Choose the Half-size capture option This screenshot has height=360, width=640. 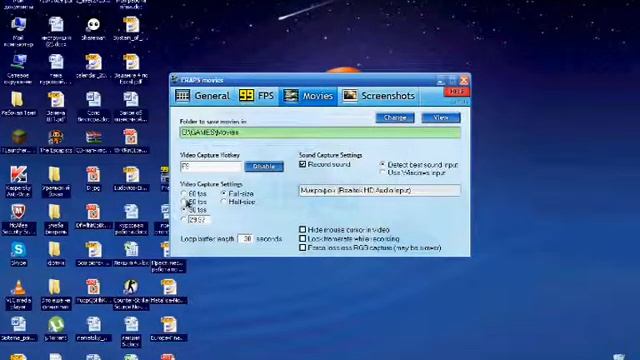[x=224, y=202]
